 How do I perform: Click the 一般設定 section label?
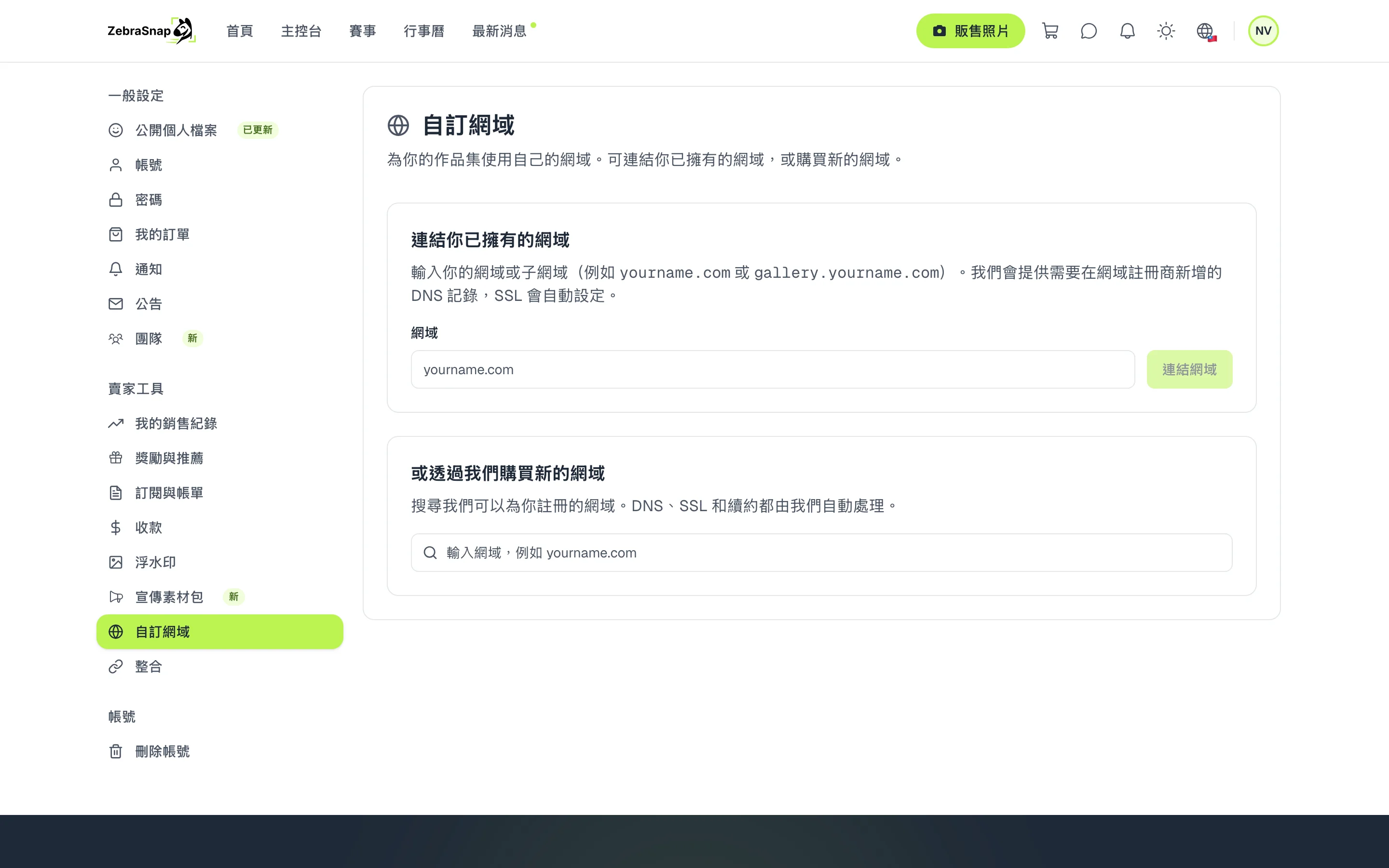tap(136, 96)
